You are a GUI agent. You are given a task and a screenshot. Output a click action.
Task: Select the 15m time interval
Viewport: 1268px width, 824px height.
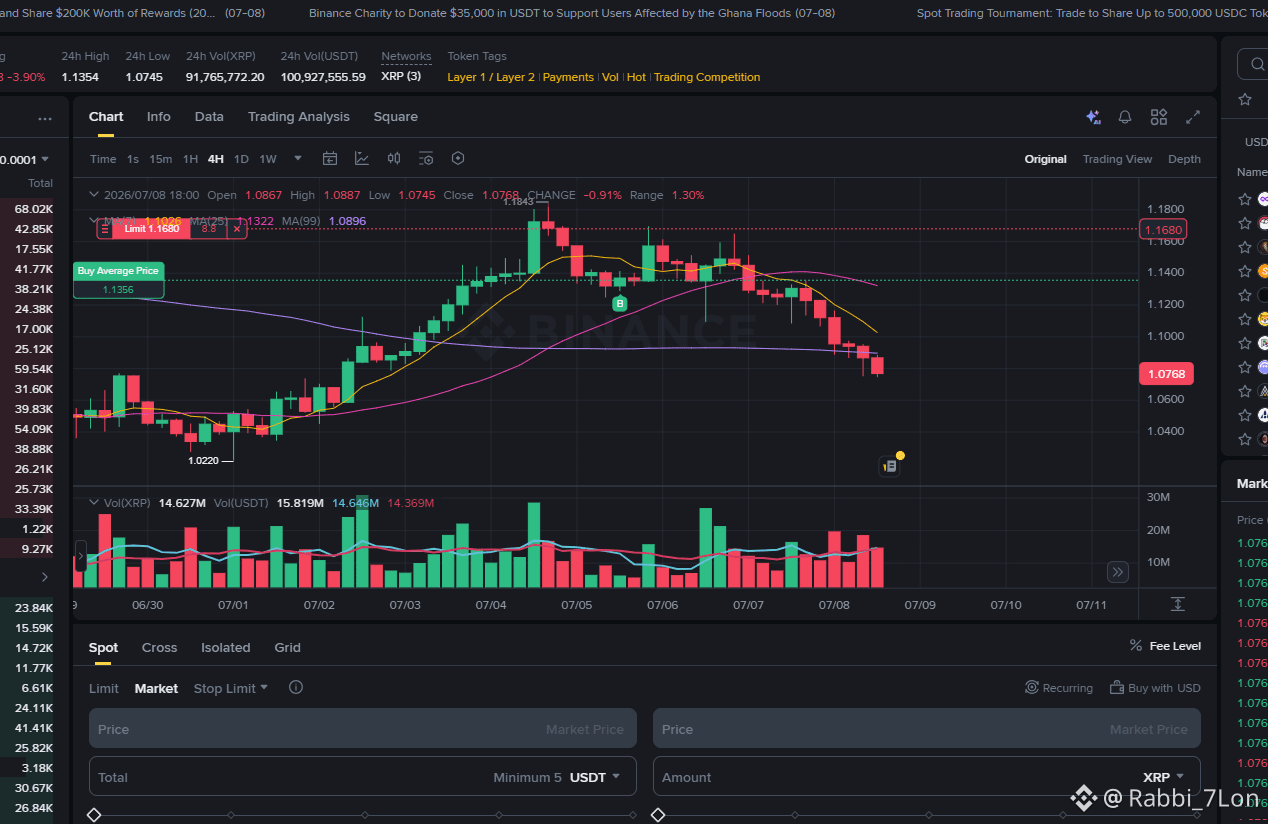(x=160, y=159)
